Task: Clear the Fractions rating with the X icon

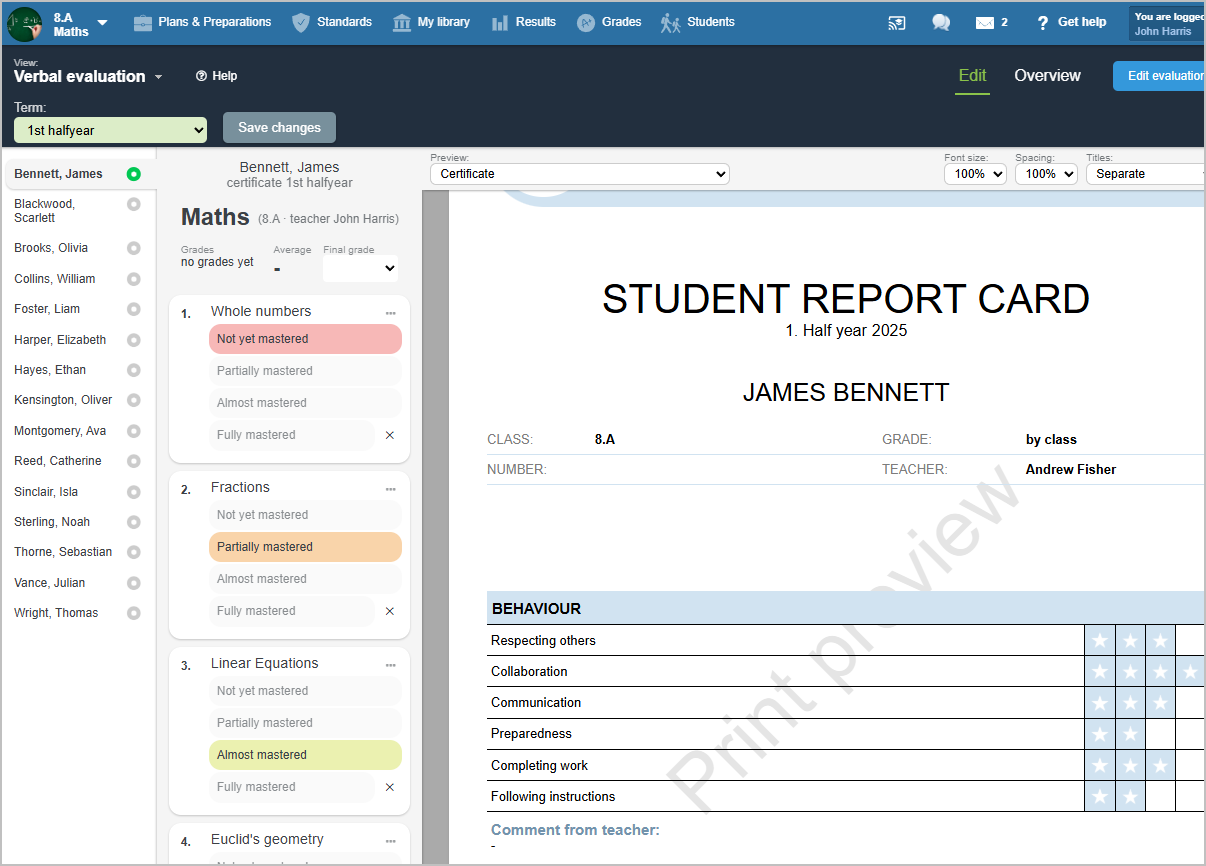Action: pyautogui.click(x=390, y=611)
